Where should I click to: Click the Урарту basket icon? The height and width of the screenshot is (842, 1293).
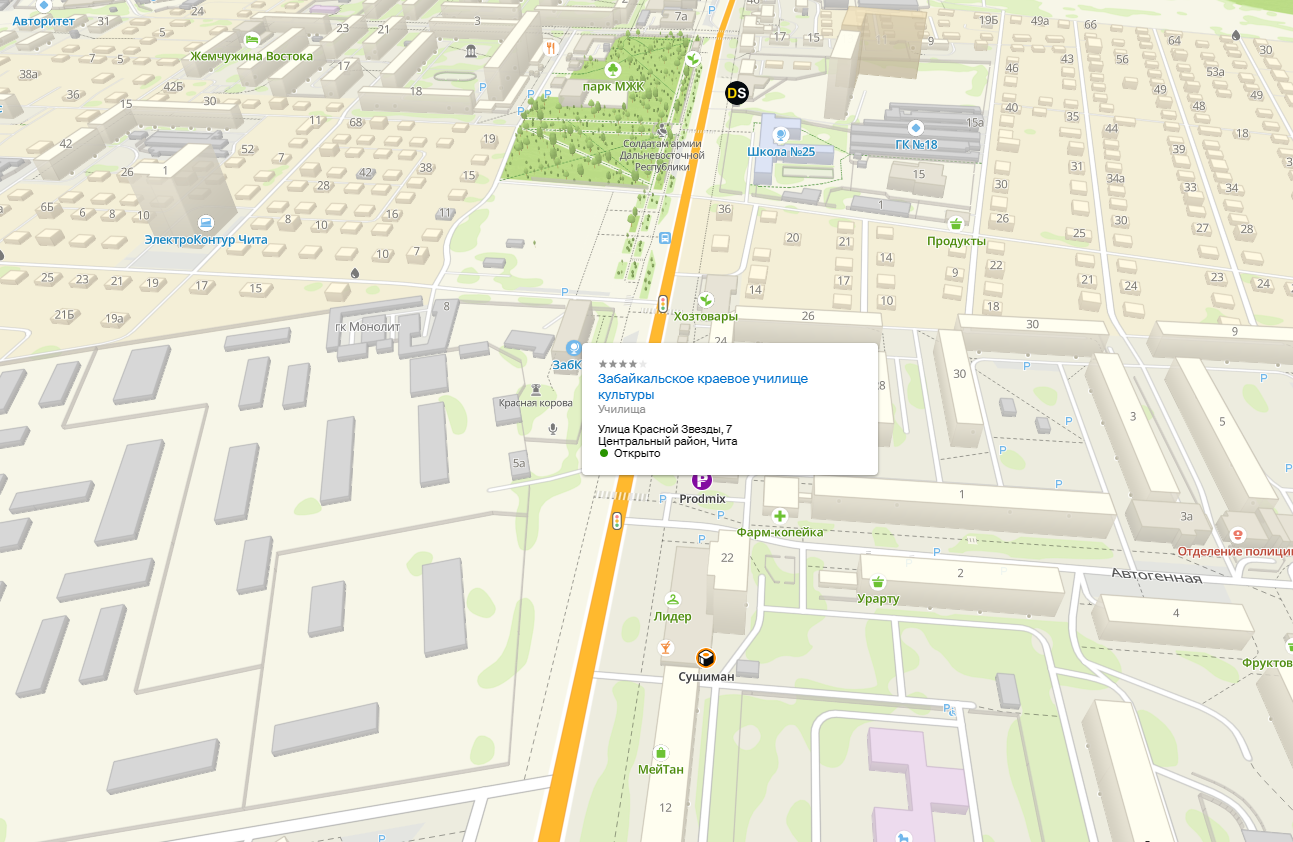[x=878, y=582]
